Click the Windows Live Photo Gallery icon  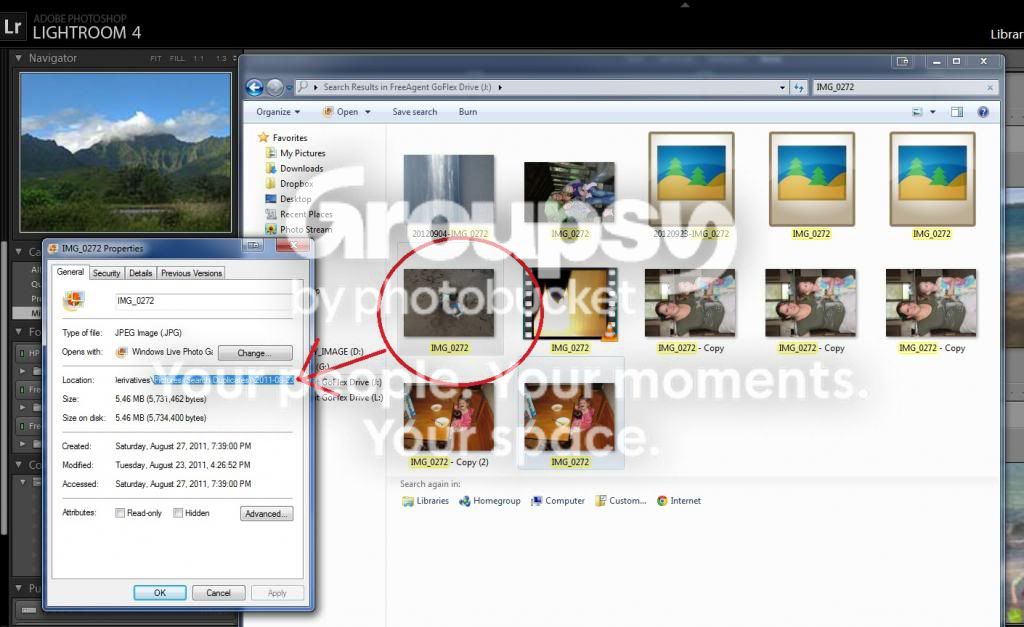[121, 352]
